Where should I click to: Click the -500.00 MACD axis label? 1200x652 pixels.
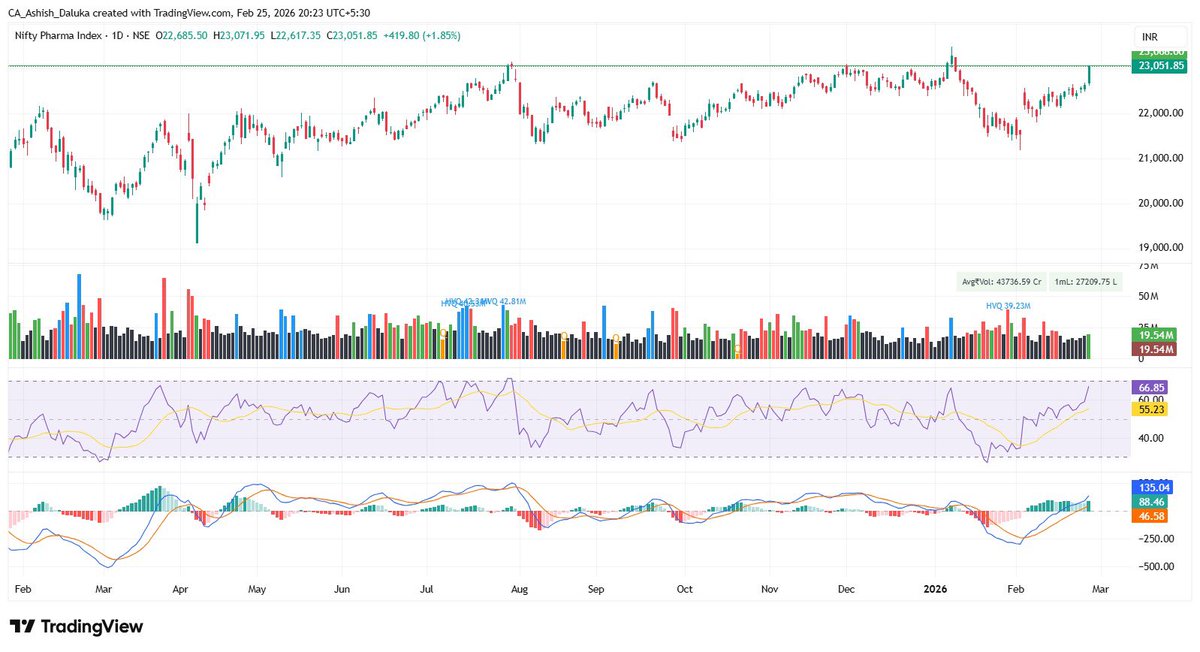click(1154, 566)
